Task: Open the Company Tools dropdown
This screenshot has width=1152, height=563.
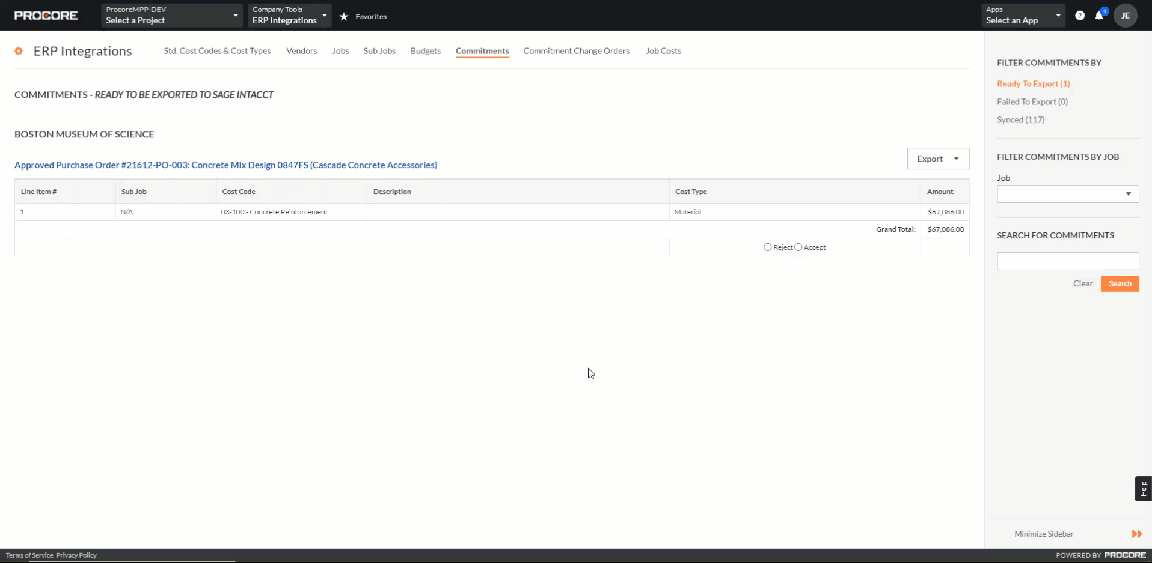Action: pyautogui.click(x=290, y=16)
